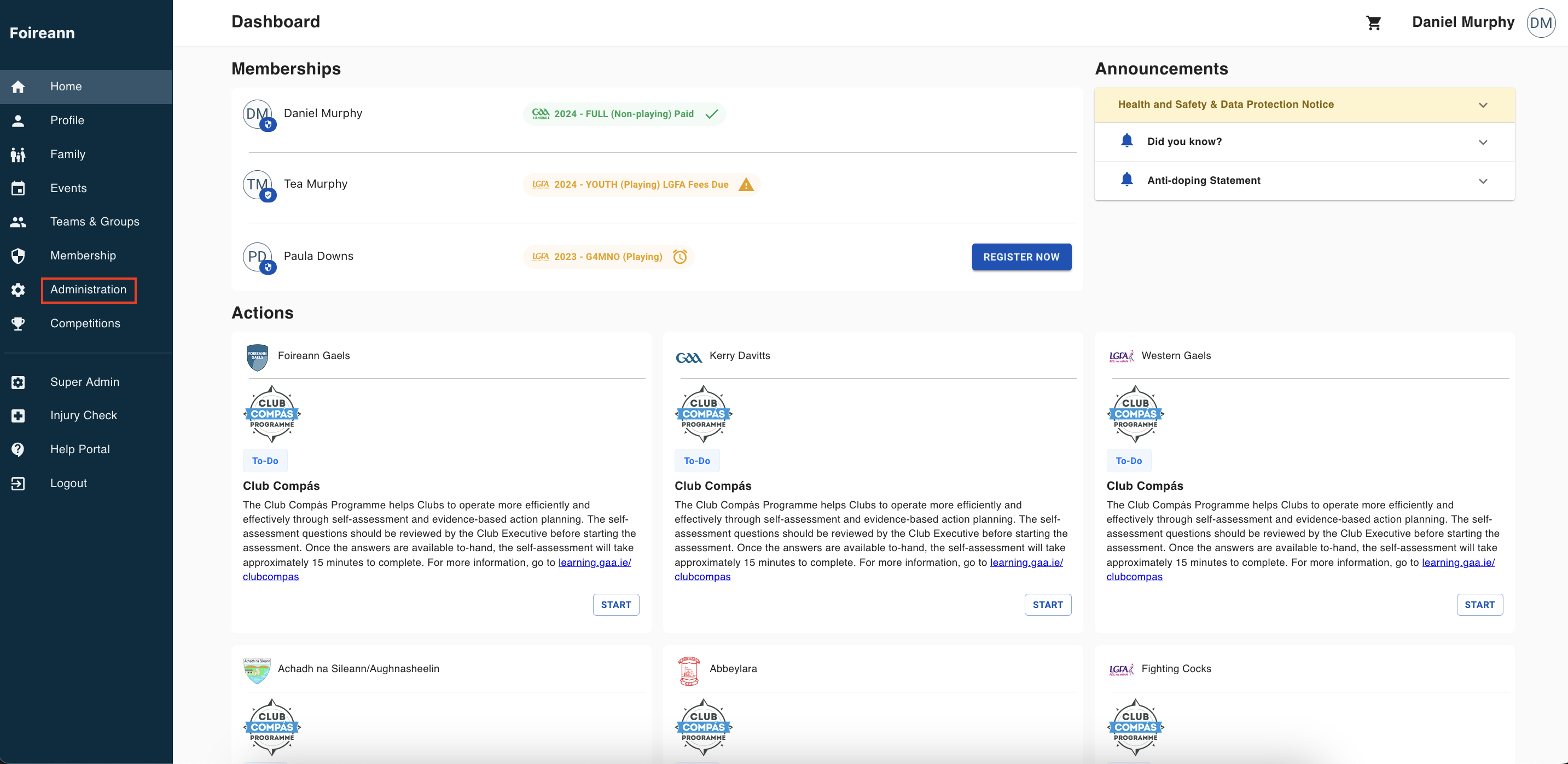Start Club Compás for Kerry Davitts
This screenshot has height=764, width=1568.
1047,605
